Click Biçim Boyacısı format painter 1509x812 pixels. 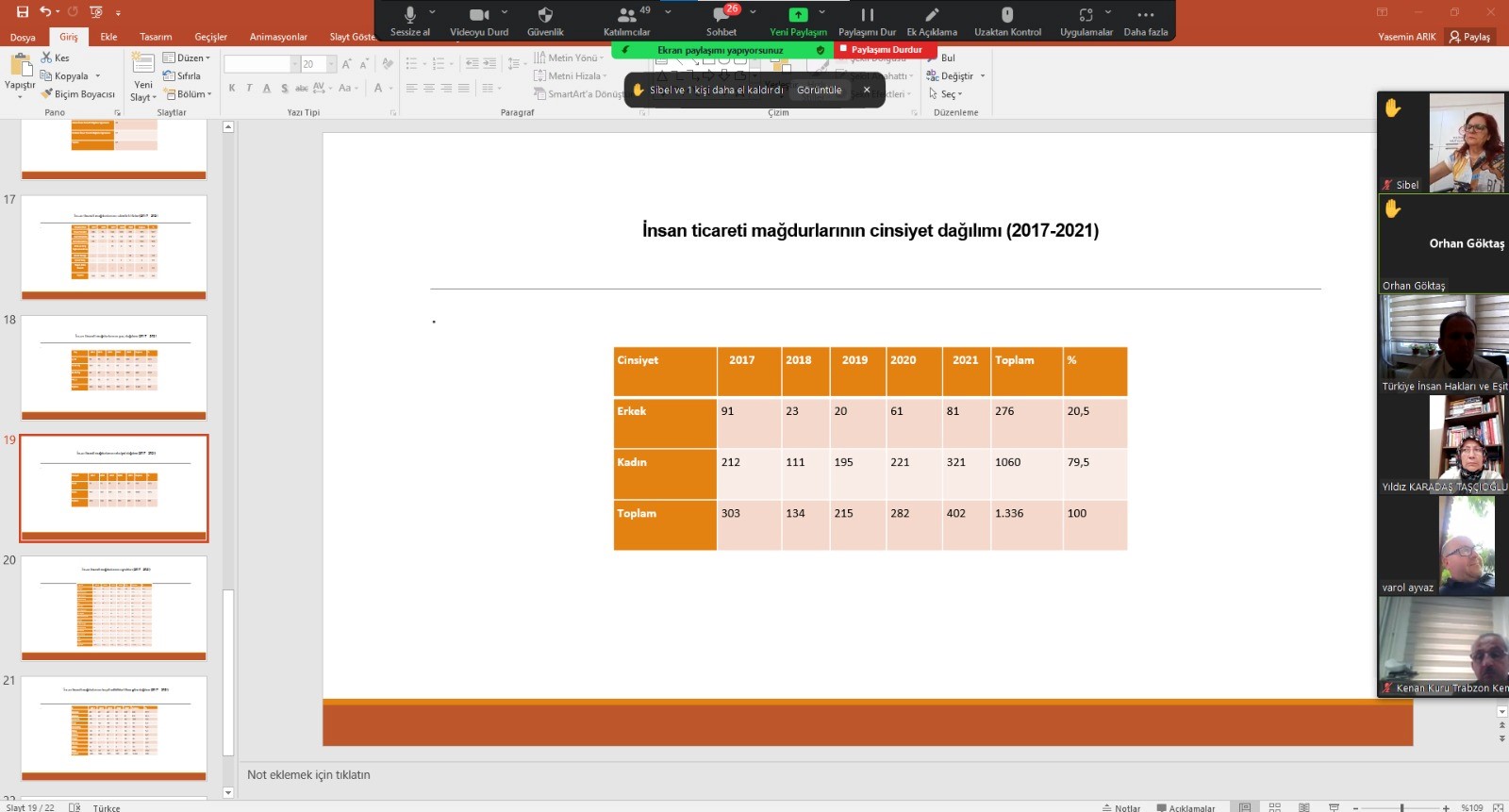[77, 94]
